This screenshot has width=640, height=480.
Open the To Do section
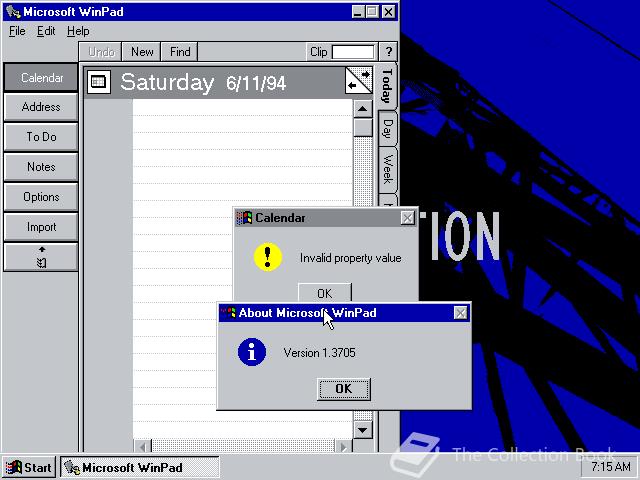41,137
